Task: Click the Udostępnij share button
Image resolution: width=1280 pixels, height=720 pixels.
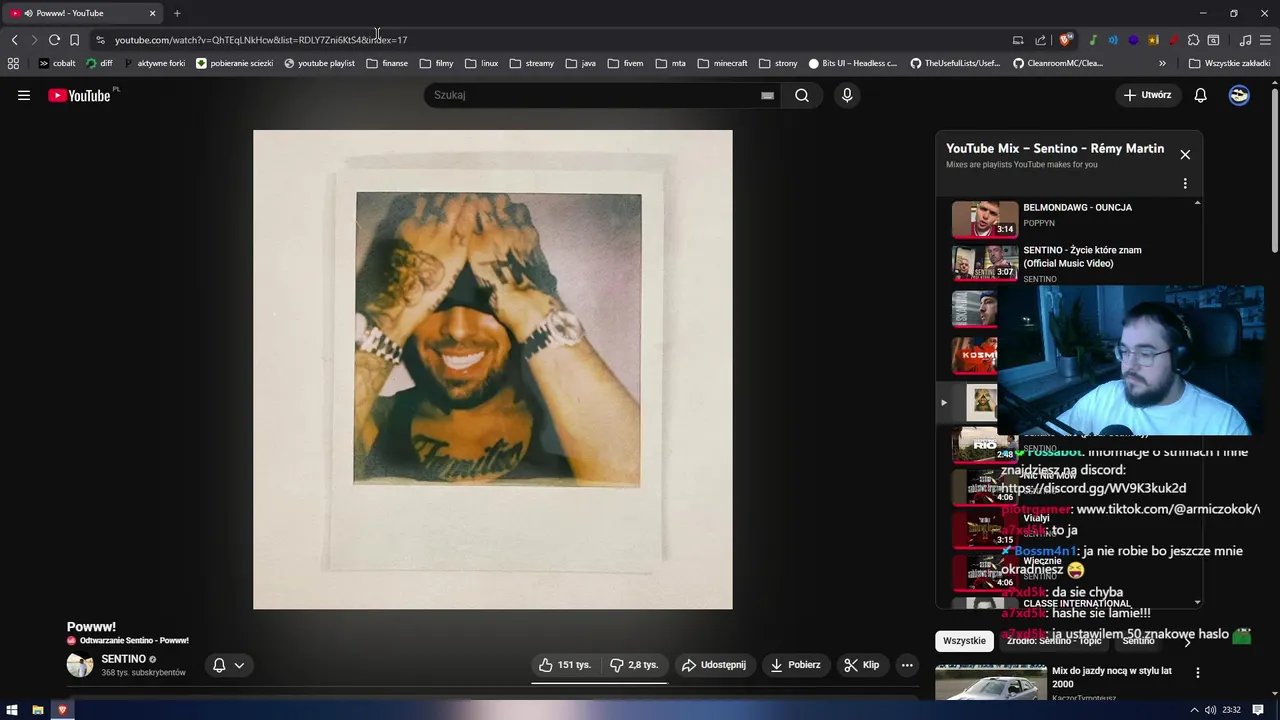Action: tap(713, 665)
